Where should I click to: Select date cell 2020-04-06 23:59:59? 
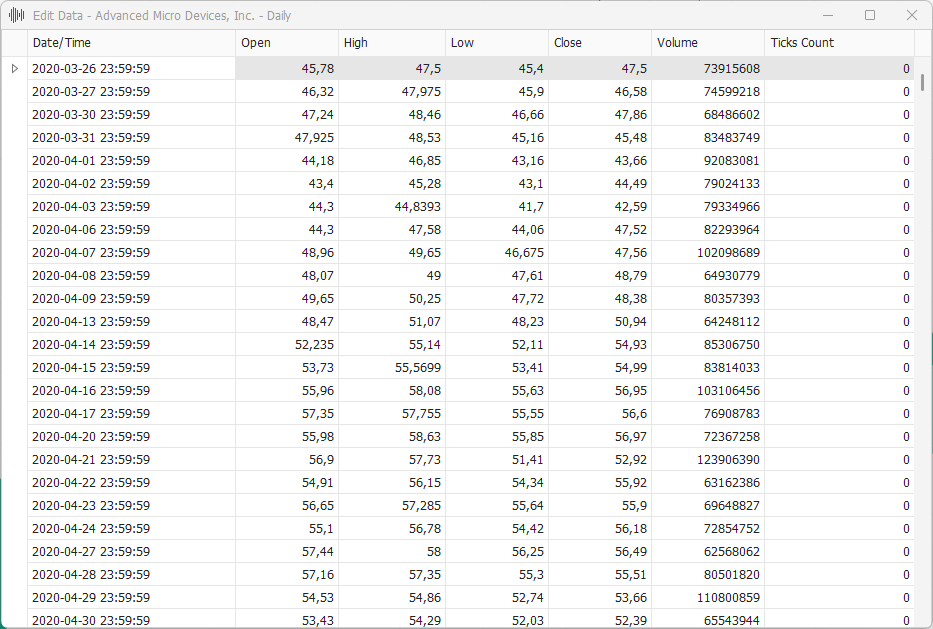tap(132, 230)
